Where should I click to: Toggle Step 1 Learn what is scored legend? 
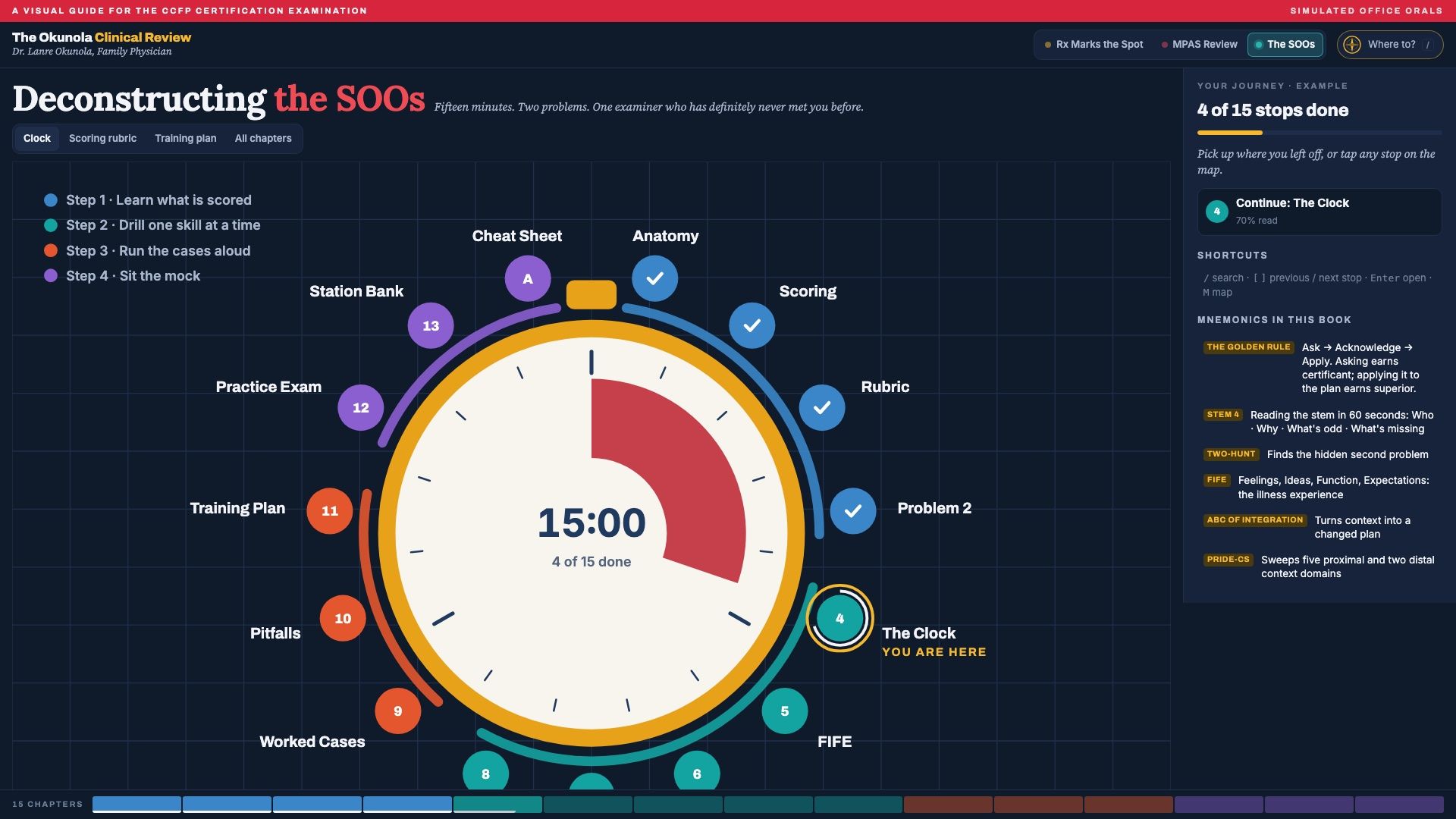pyautogui.click(x=148, y=200)
